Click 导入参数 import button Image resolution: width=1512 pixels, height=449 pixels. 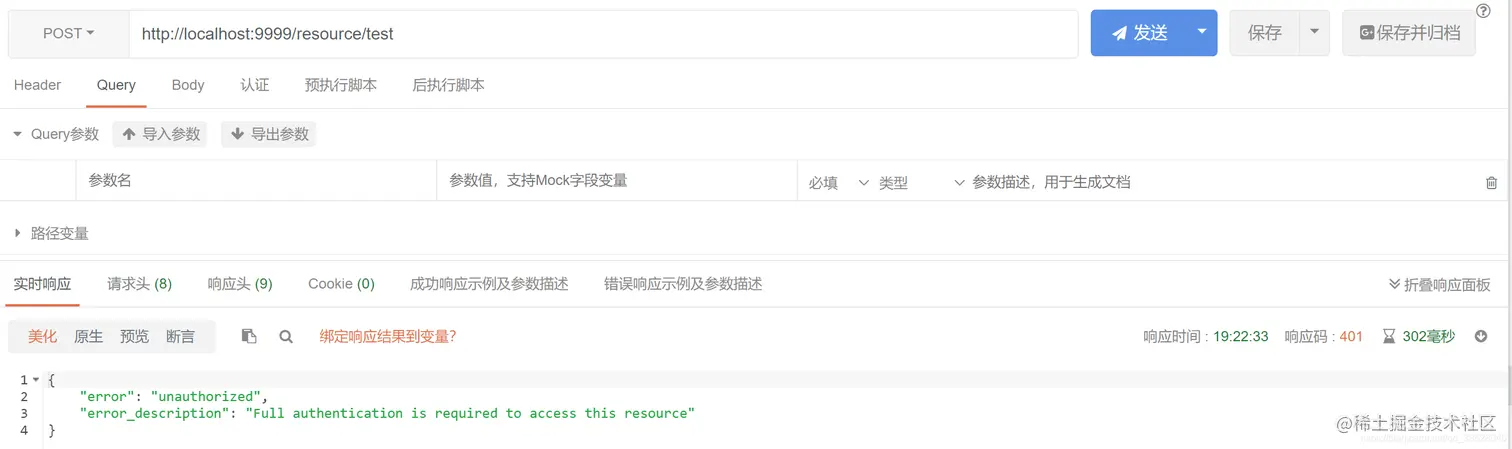[160, 134]
